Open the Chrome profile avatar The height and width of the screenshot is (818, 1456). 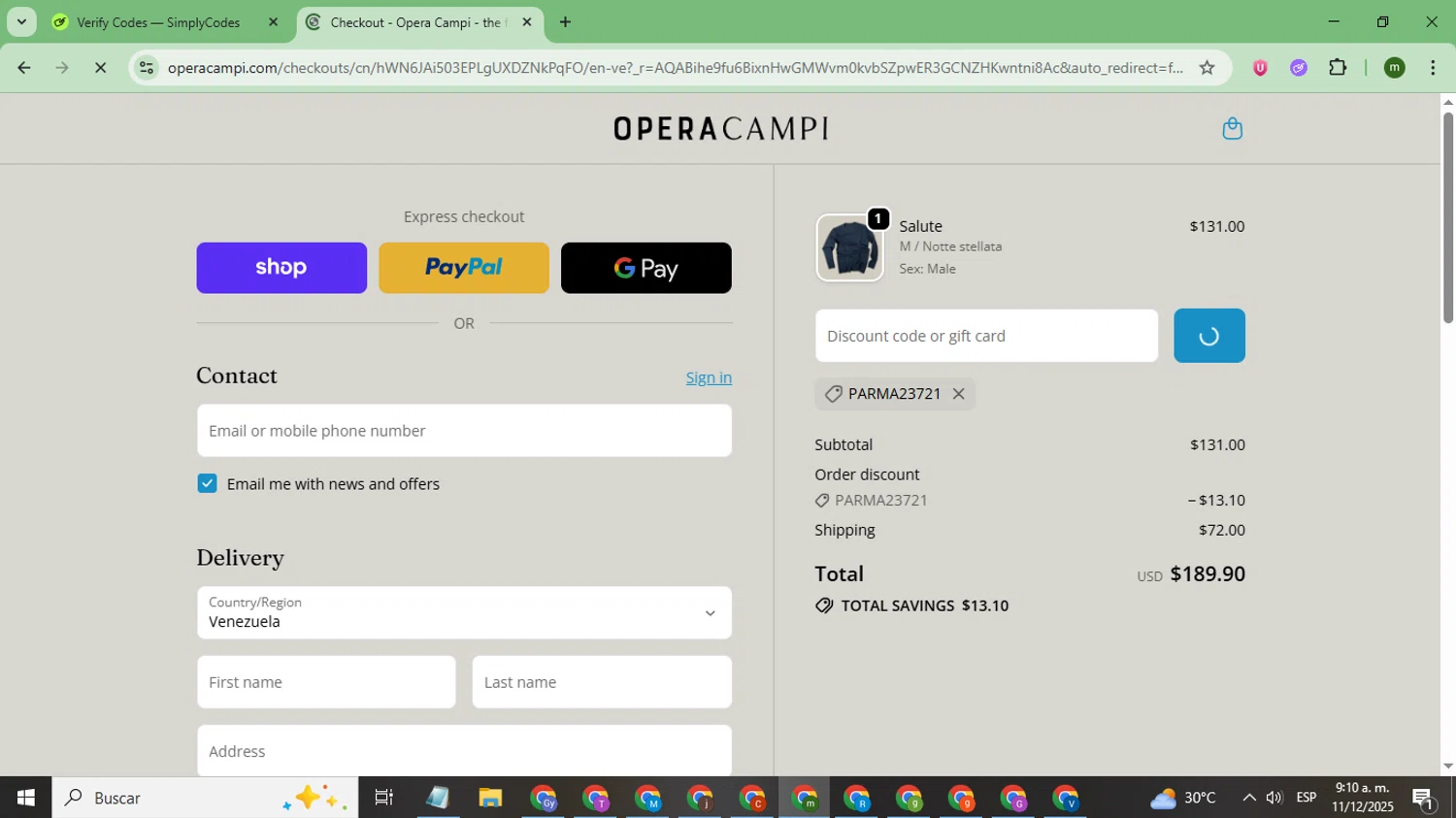tap(1394, 68)
